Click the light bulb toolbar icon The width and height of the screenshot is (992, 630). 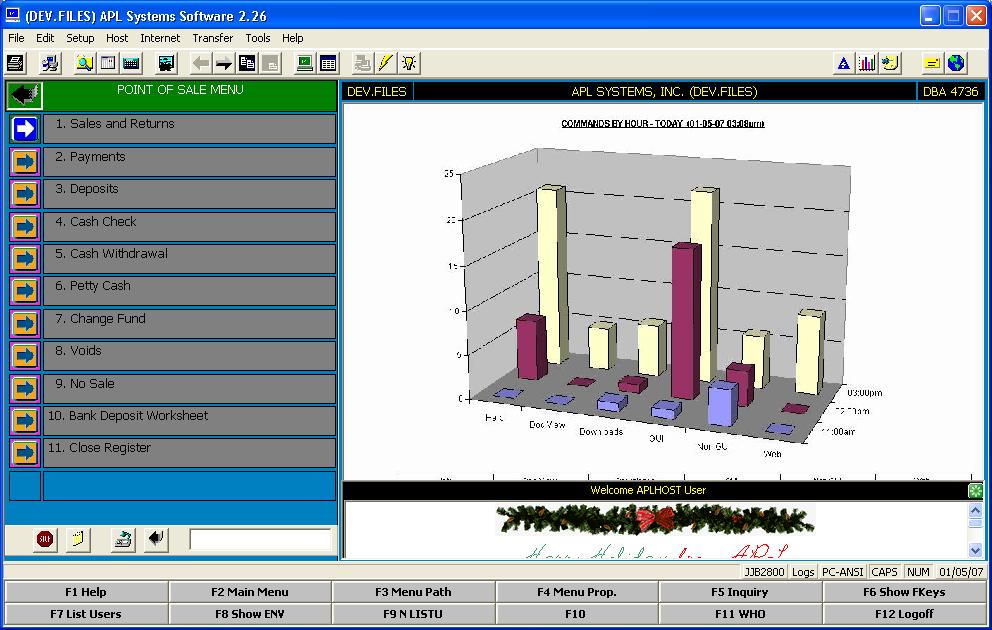[409, 63]
